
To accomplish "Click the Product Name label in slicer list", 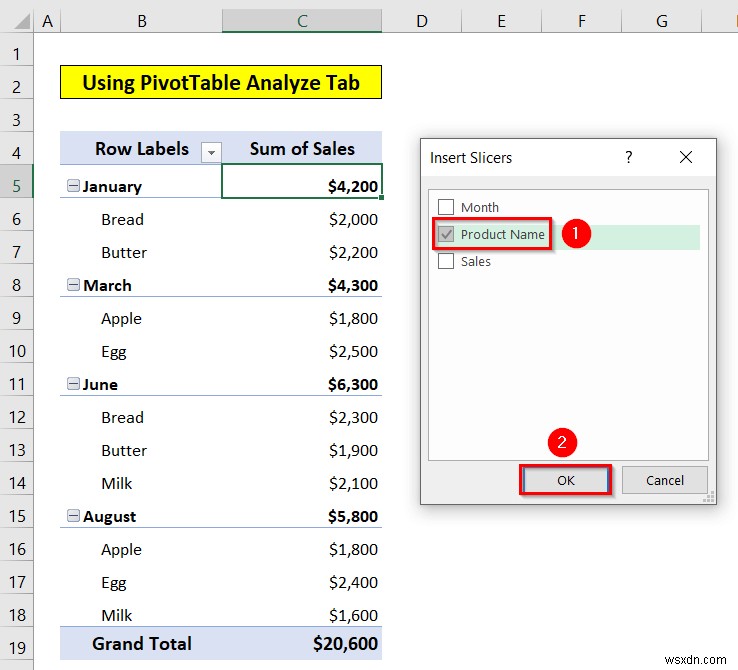I will point(502,234).
